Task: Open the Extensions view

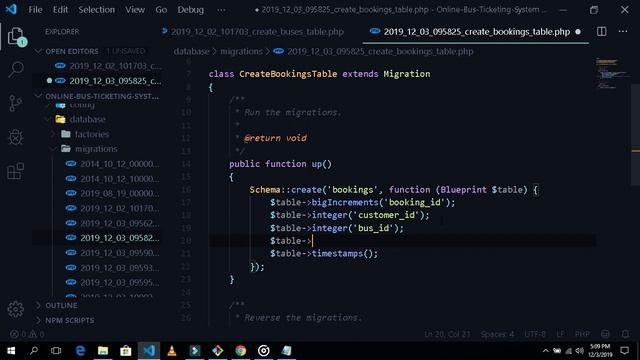Action: tap(16, 171)
